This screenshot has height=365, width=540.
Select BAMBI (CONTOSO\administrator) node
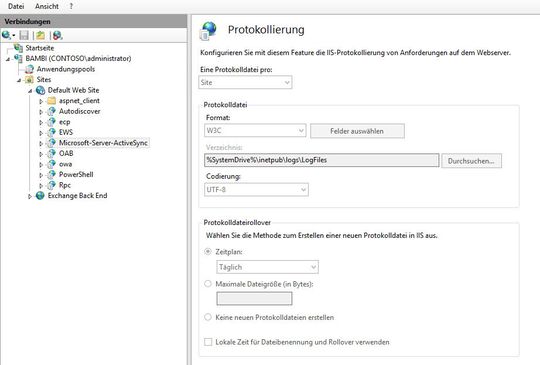(x=78, y=59)
